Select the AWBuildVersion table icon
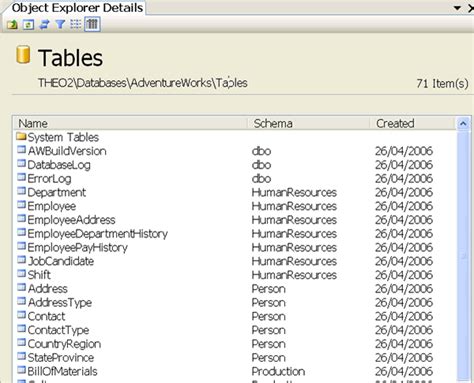Screen dimensions: 474x383 21,150
